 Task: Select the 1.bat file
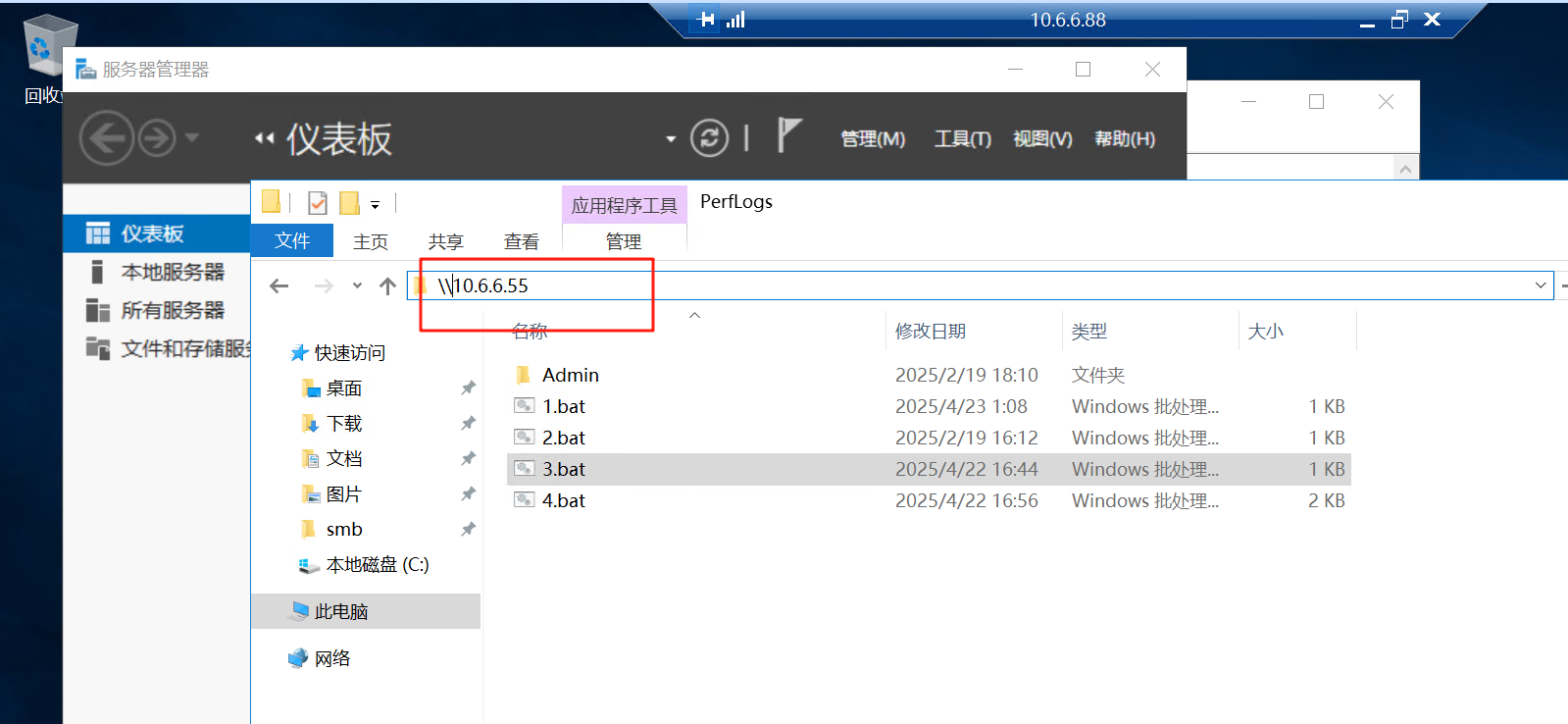[929, 406]
